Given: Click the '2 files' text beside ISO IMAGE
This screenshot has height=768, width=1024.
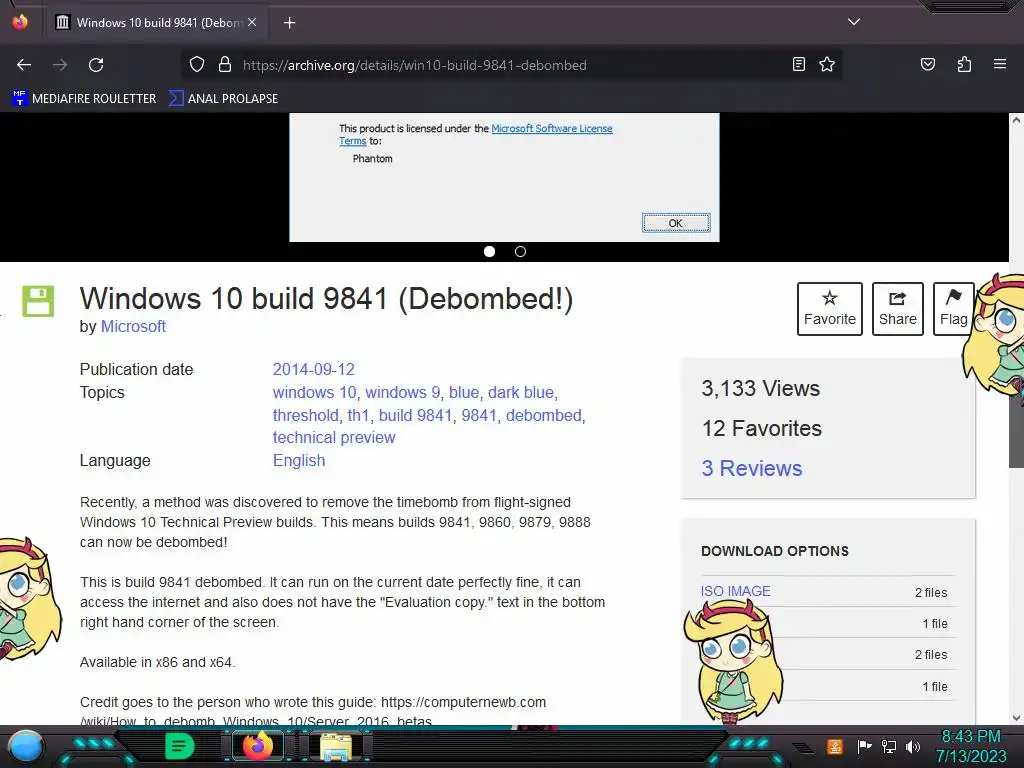Looking at the screenshot, I should (x=931, y=592).
